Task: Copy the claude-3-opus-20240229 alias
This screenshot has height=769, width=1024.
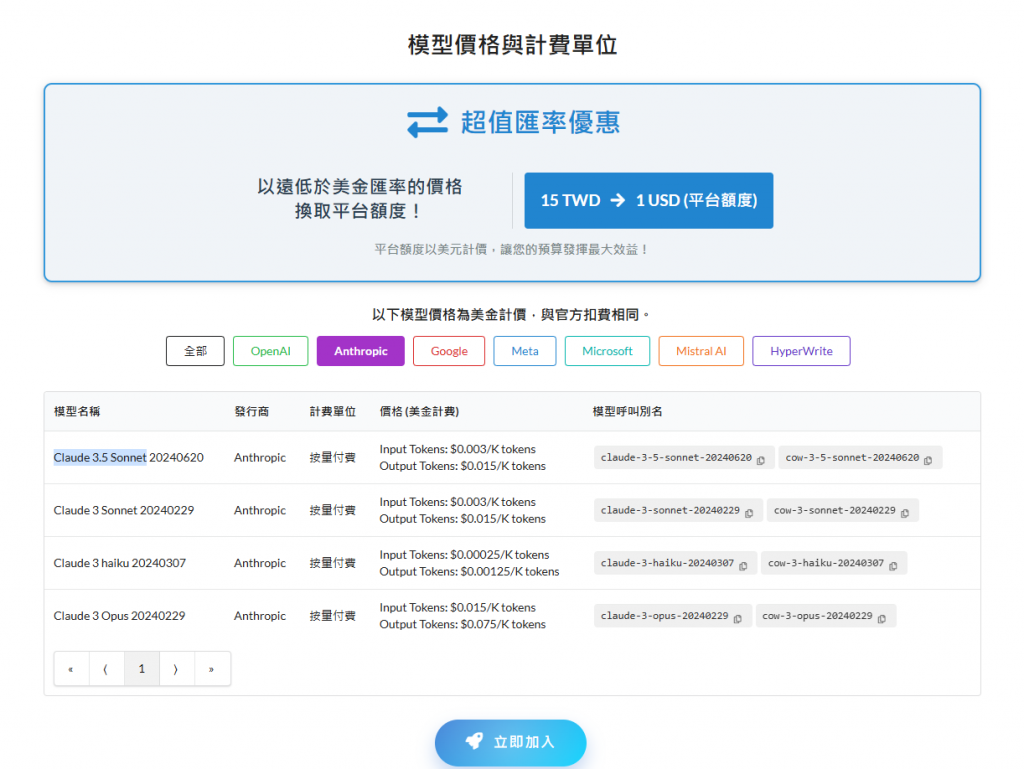Action: (x=737, y=619)
